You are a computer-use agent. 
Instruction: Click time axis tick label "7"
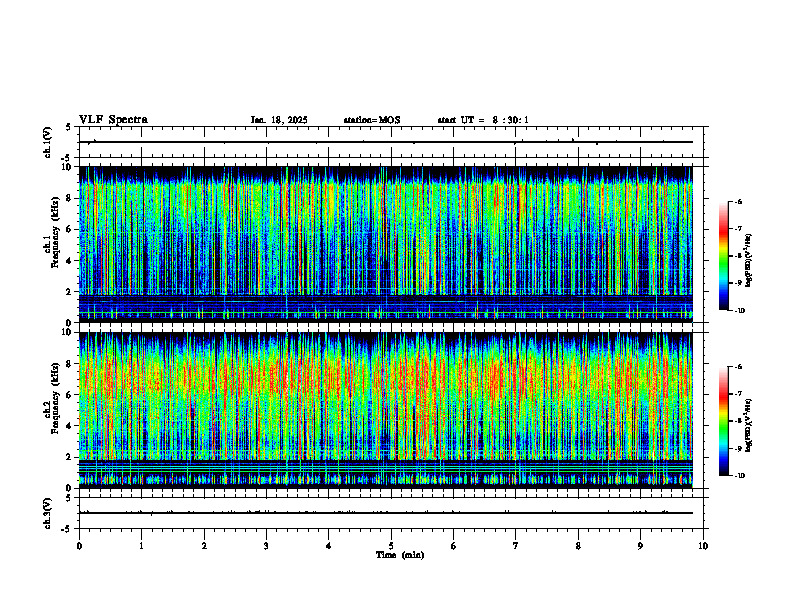point(516,546)
